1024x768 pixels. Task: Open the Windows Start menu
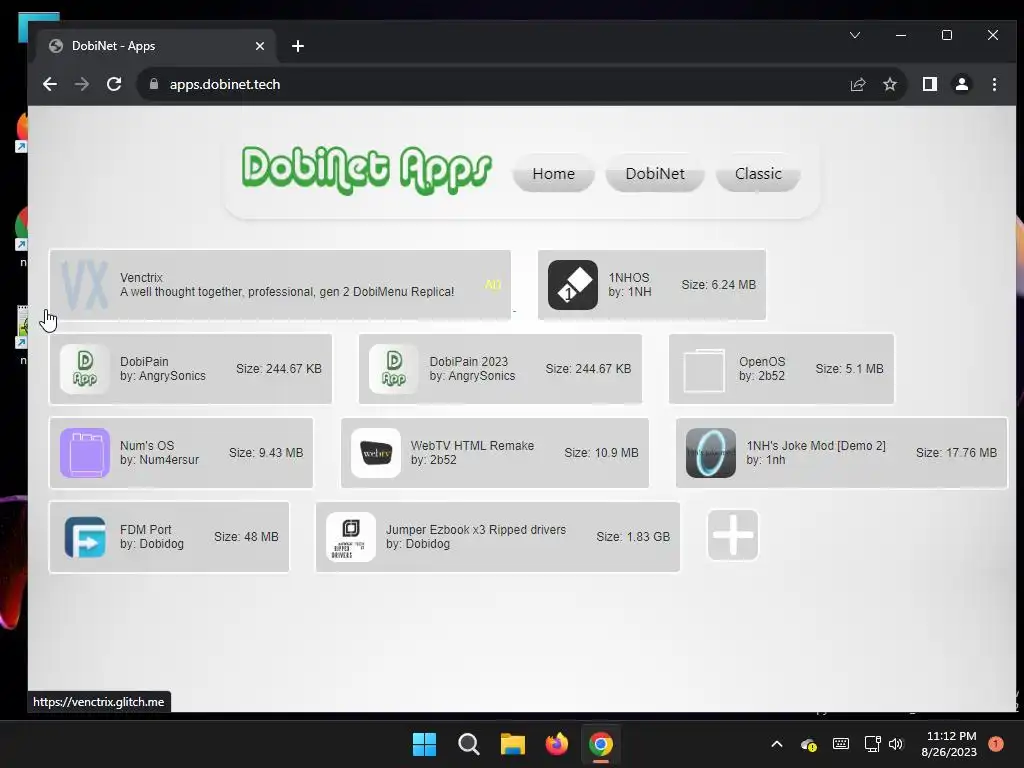tap(424, 744)
